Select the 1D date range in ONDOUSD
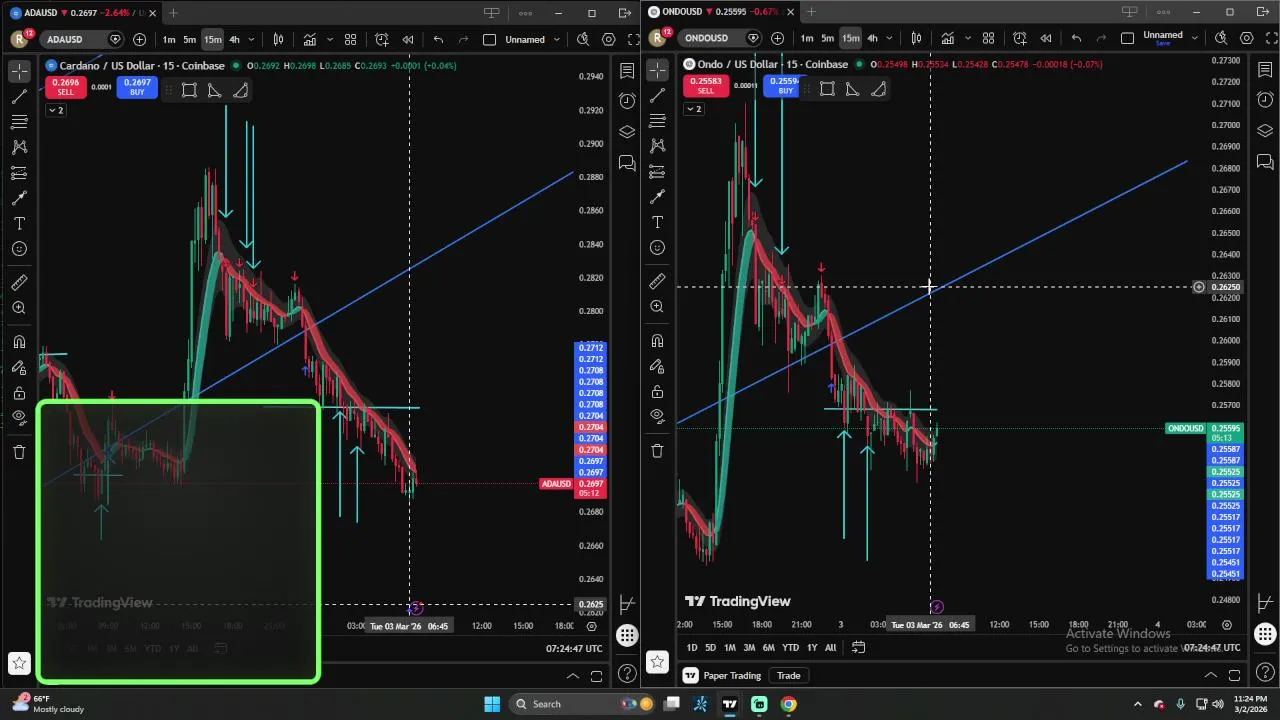The width and height of the screenshot is (1280, 720). [x=691, y=647]
